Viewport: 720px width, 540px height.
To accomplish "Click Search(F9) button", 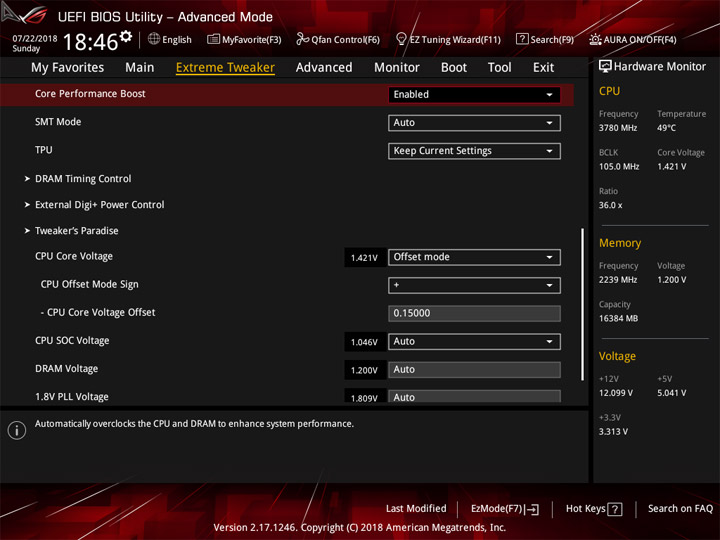I will pos(545,39).
